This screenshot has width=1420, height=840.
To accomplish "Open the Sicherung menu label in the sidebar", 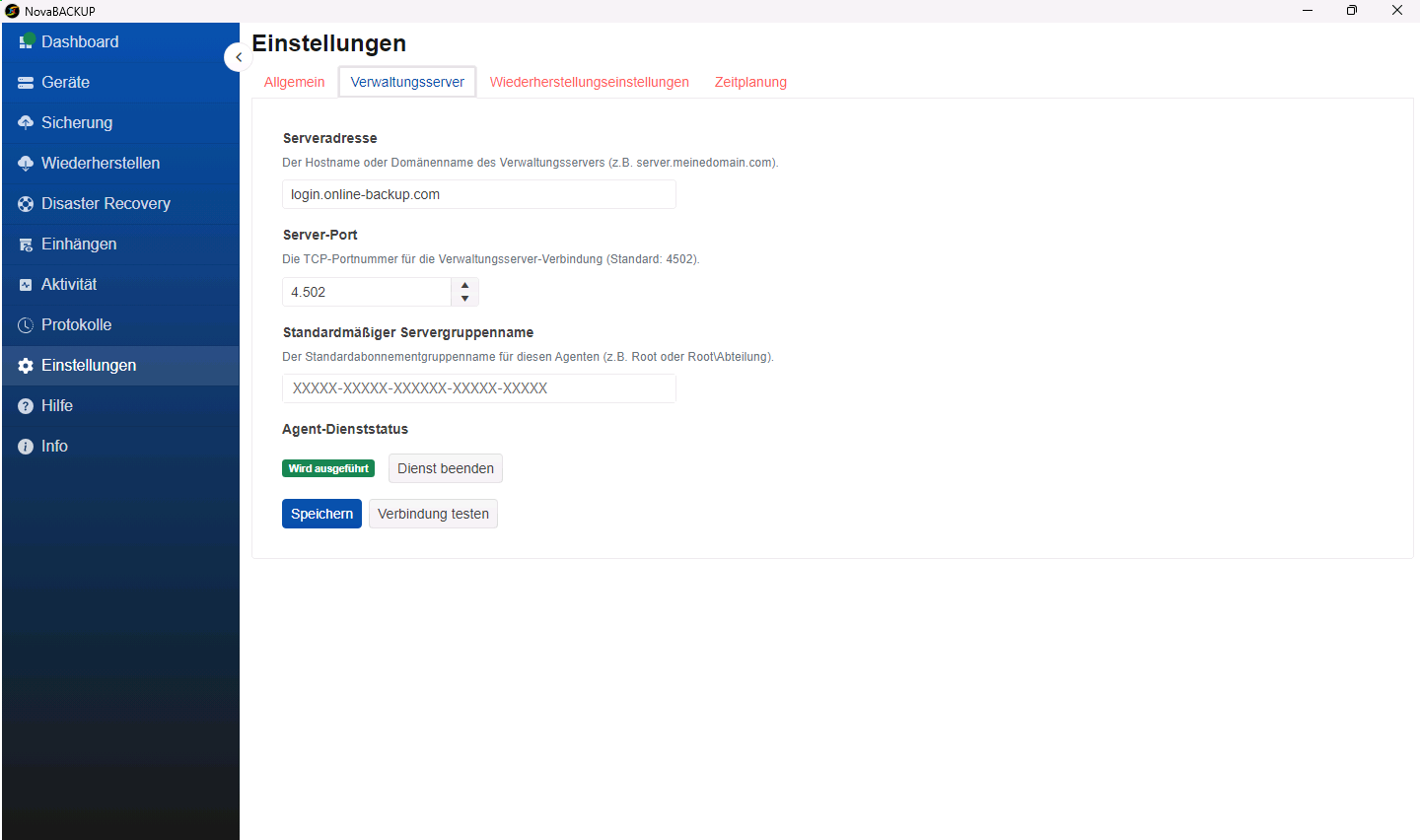I will tap(77, 122).
